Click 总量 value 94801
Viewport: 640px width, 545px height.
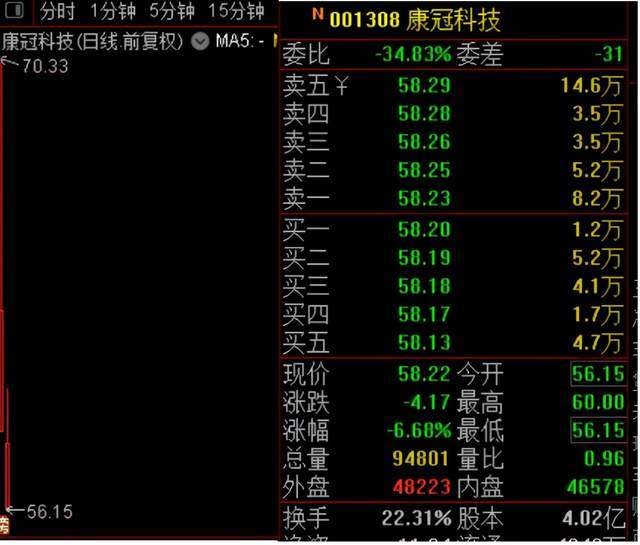pyautogui.click(x=420, y=458)
